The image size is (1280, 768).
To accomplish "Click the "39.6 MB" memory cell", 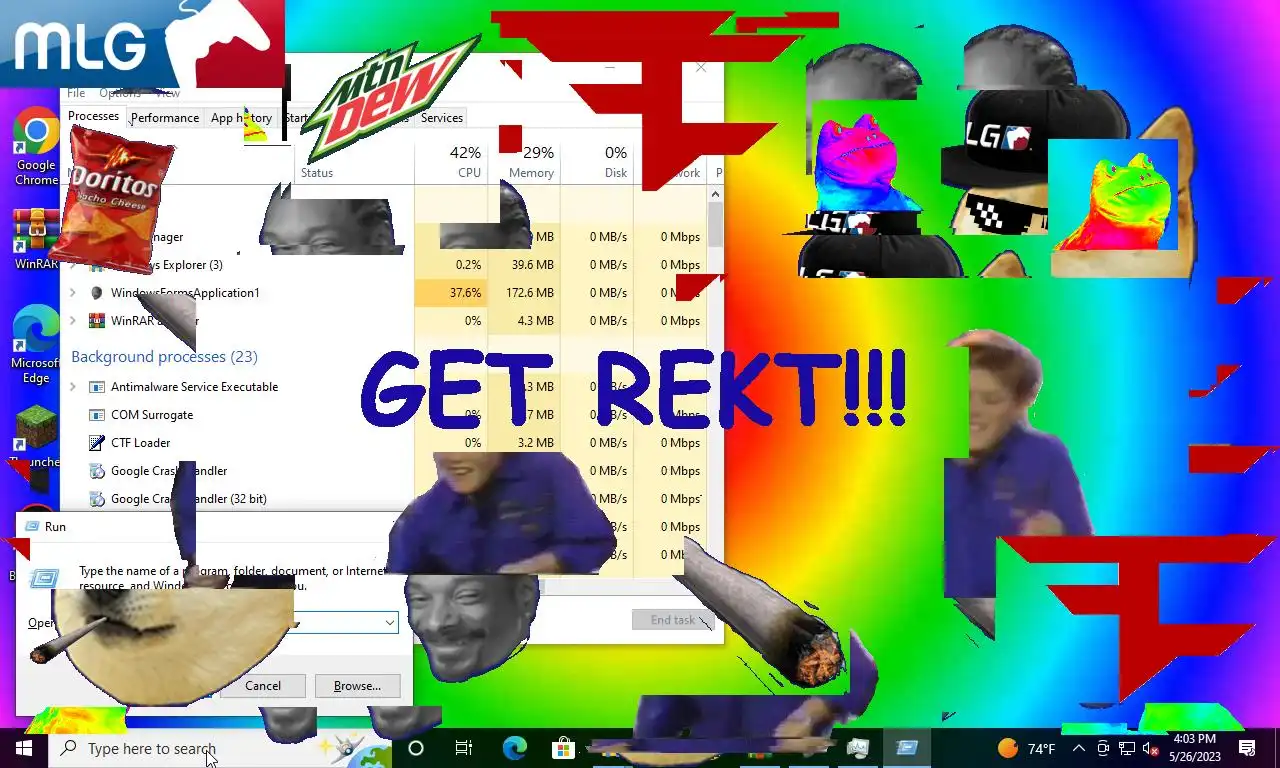I will [524, 265].
